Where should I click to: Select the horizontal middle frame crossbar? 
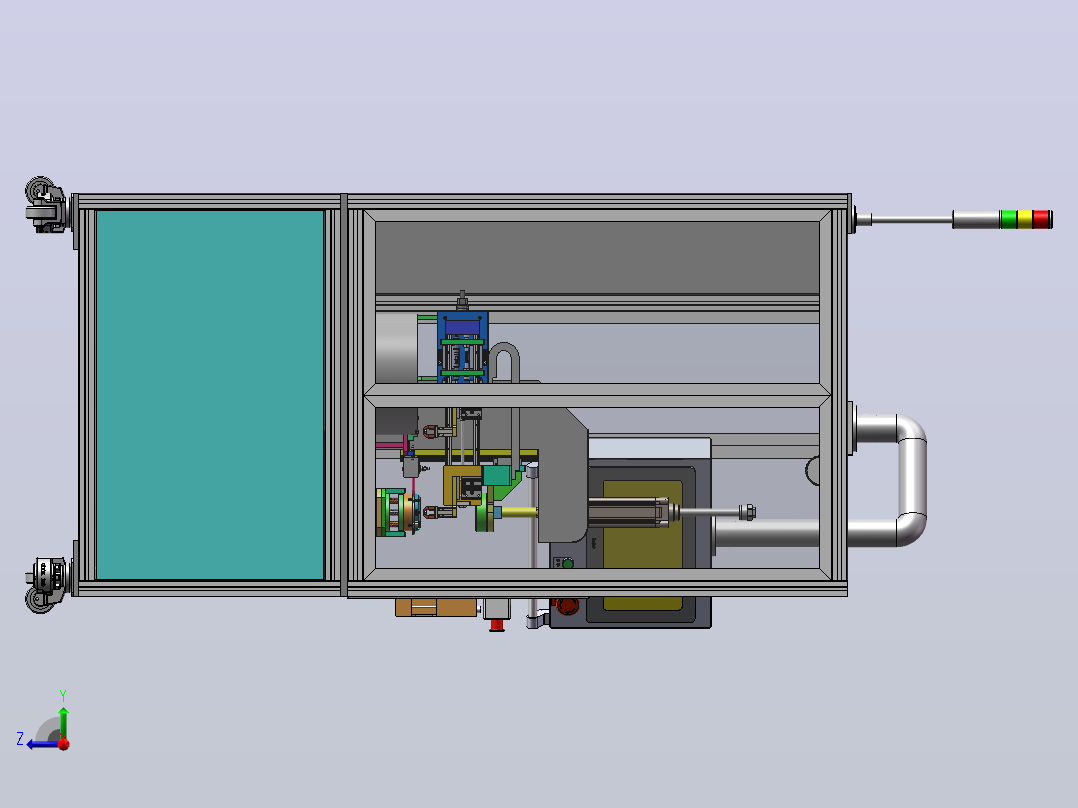click(x=597, y=395)
